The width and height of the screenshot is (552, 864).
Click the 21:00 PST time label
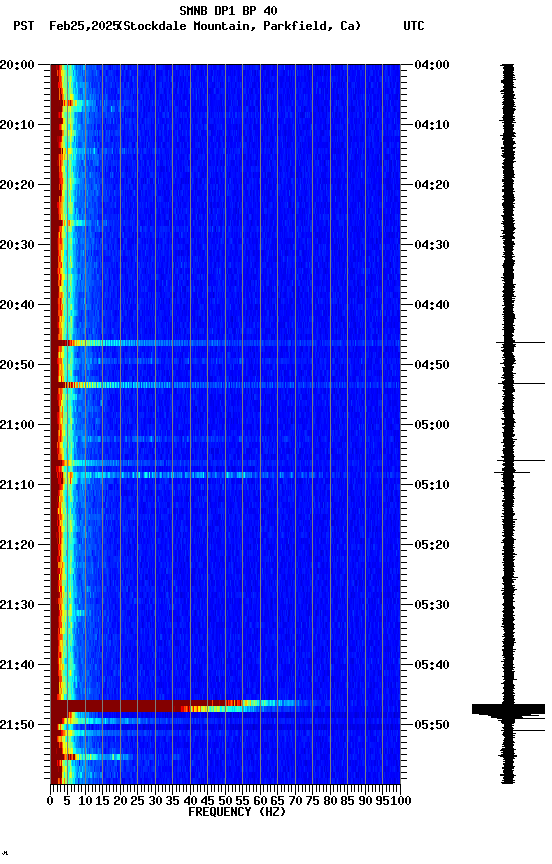pyautogui.click(x=17, y=425)
